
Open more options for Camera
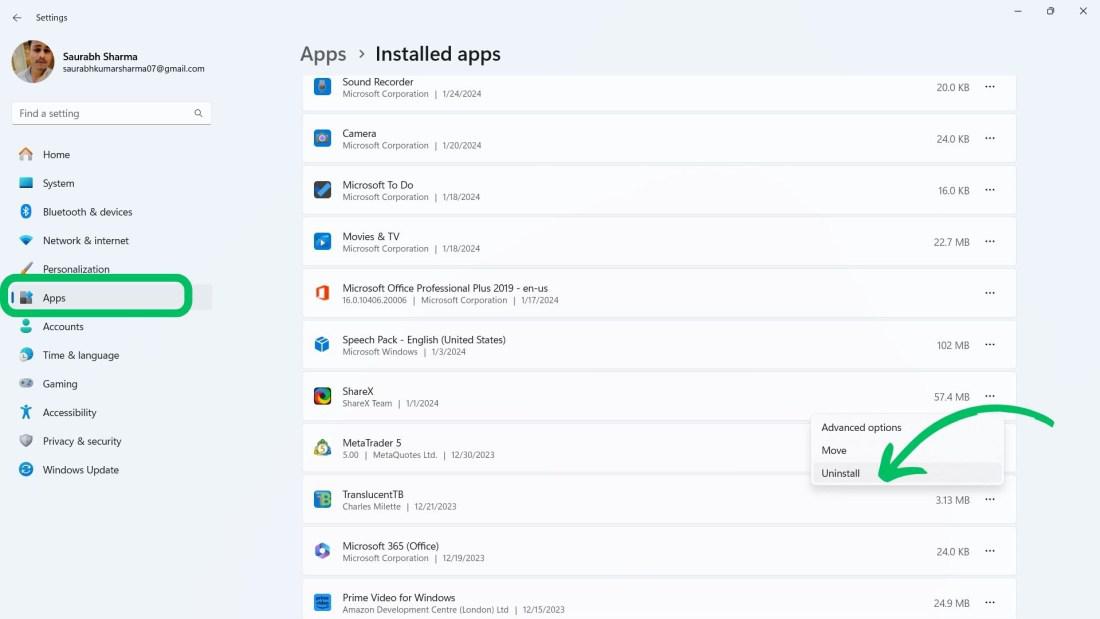pyautogui.click(x=989, y=138)
